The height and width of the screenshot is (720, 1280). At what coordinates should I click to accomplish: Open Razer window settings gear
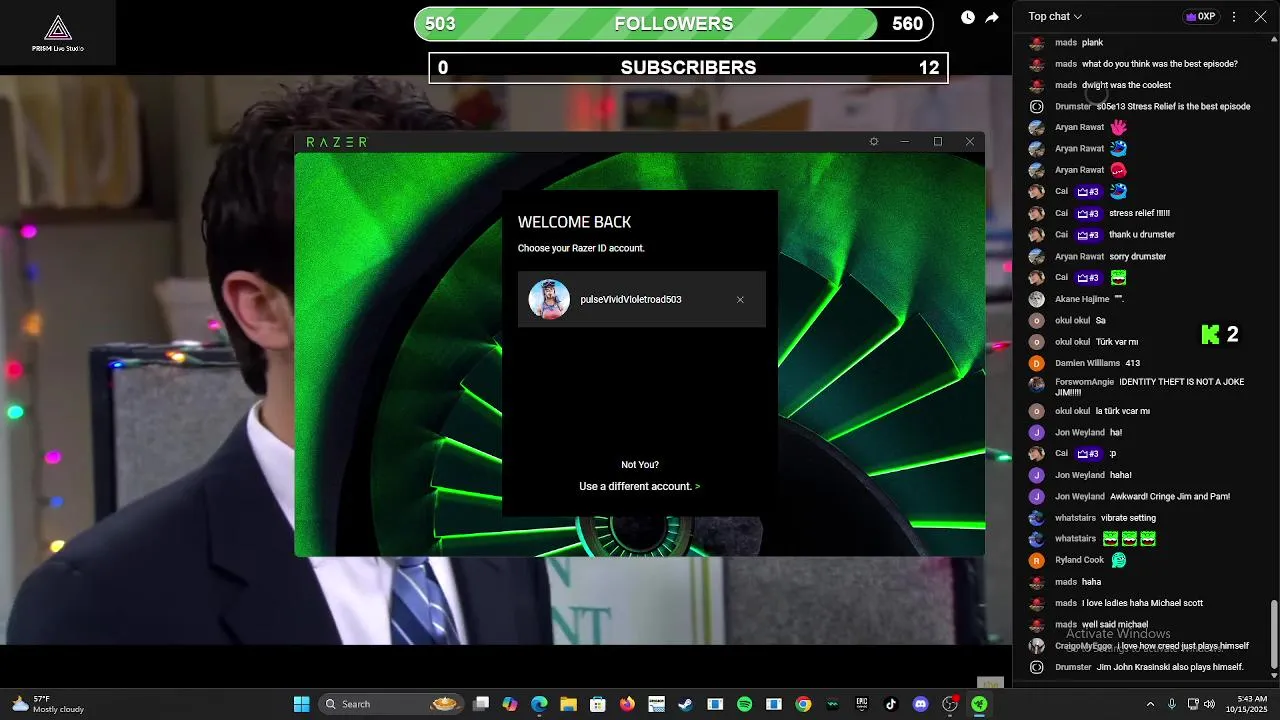(x=873, y=142)
